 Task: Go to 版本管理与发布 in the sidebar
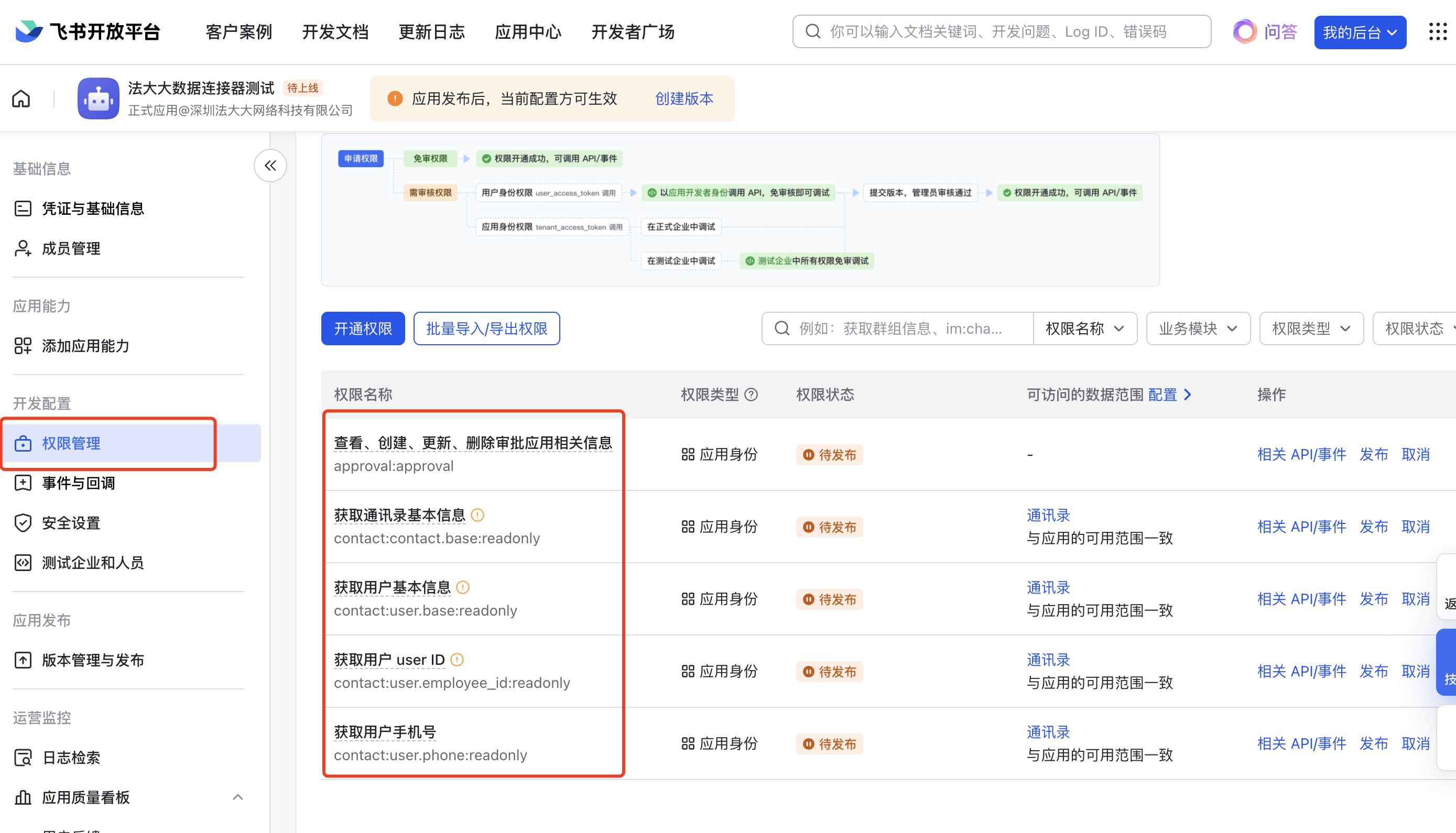click(93, 660)
